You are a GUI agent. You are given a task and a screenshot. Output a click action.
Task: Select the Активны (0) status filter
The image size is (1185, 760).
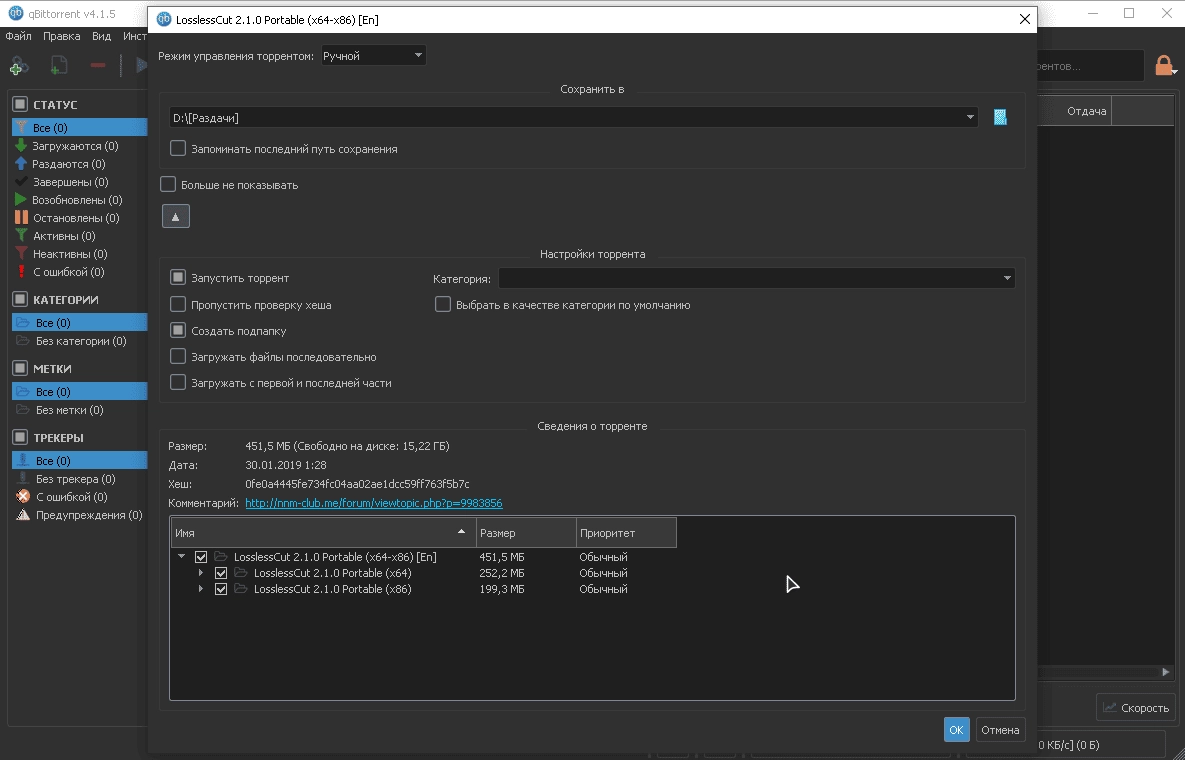tap(63, 236)
